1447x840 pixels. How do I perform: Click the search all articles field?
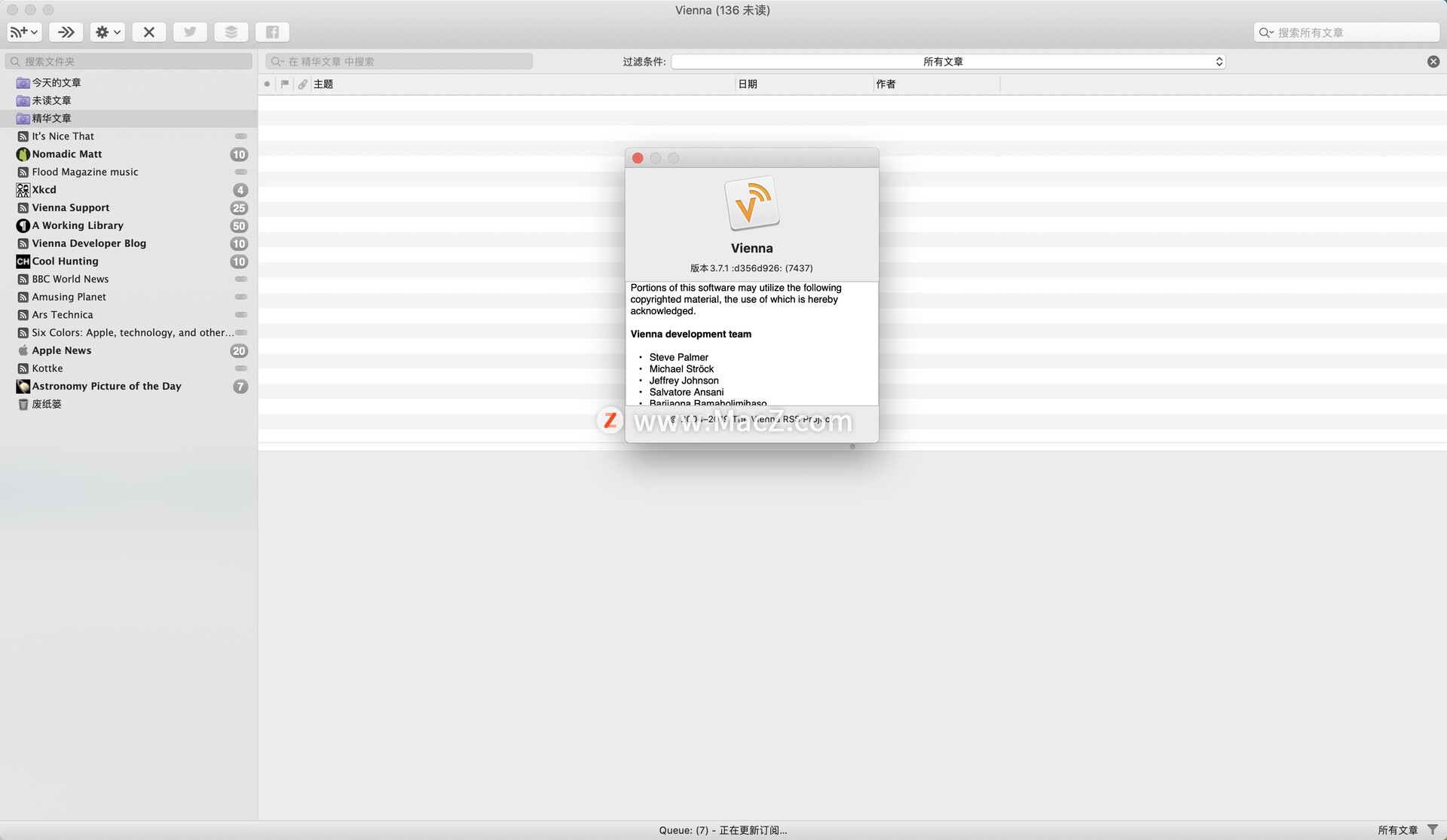tap(1347, 32)
